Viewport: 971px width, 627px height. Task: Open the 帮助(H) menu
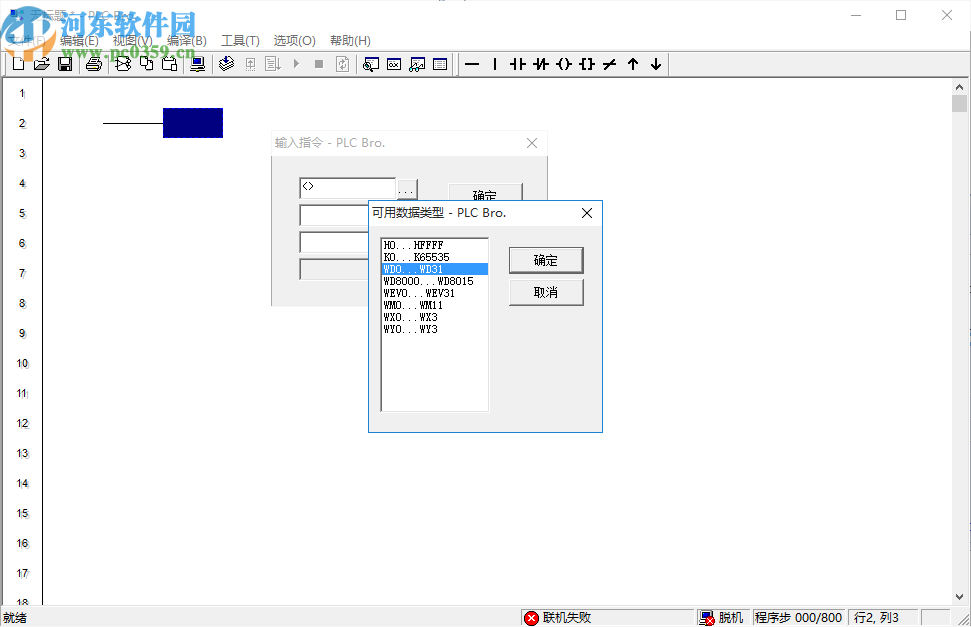click(348, 40)
